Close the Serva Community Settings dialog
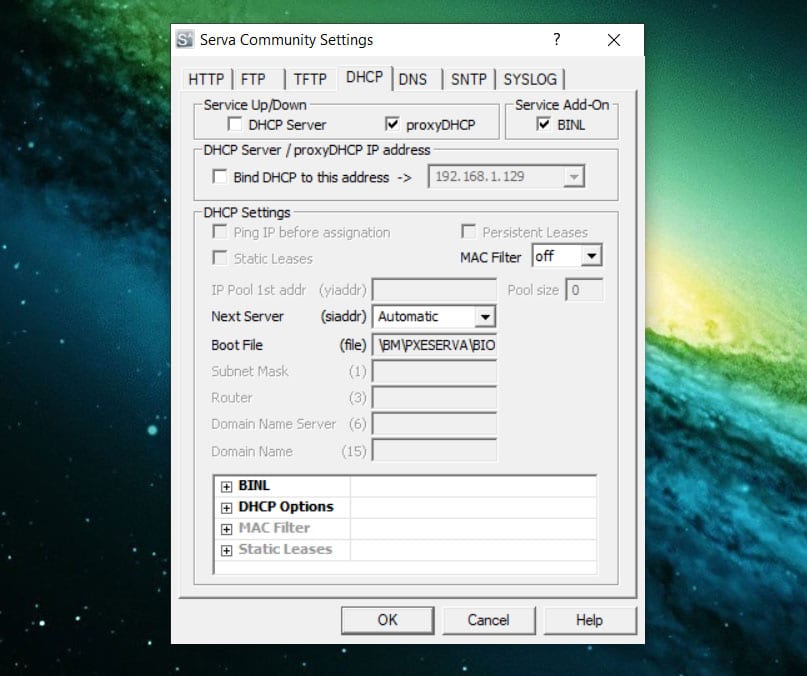This screenshot has width=807, height=676. coord(613,40)
